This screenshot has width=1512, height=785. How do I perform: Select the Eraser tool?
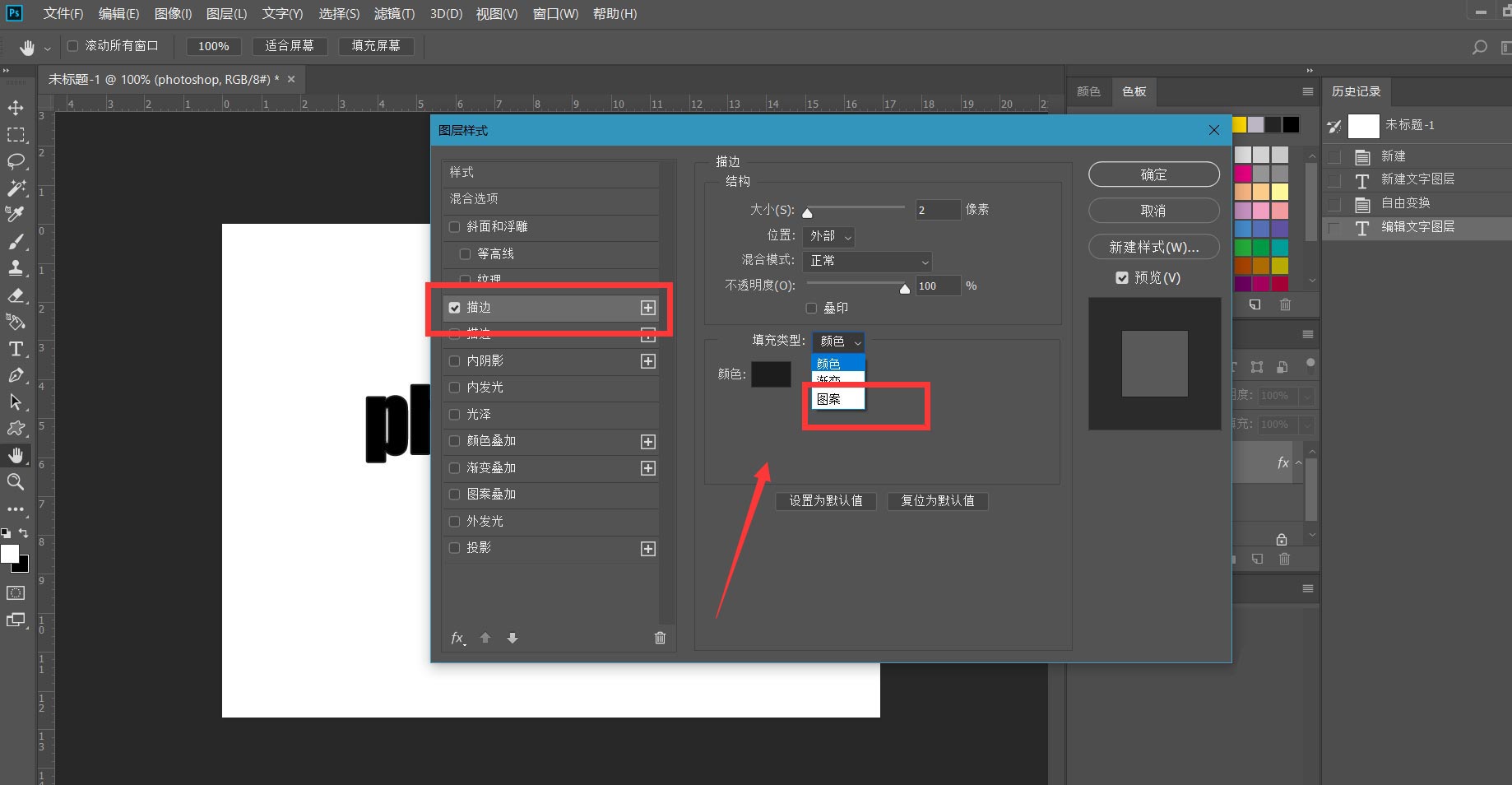16,295
